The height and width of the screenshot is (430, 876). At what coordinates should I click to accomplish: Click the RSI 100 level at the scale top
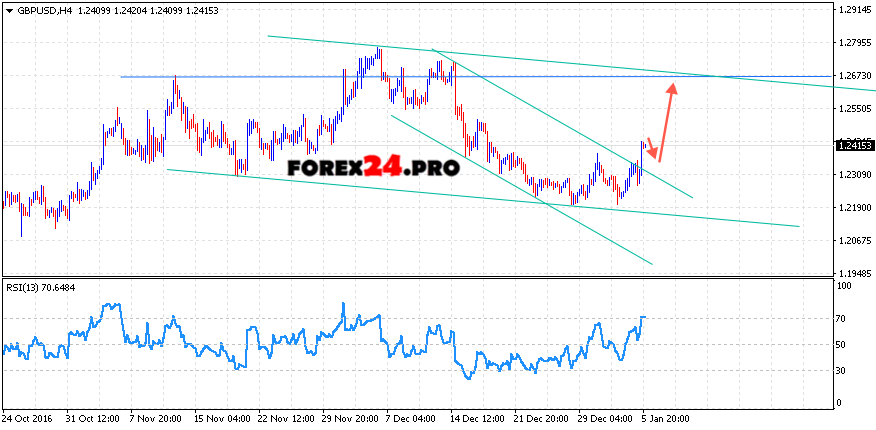844,286
